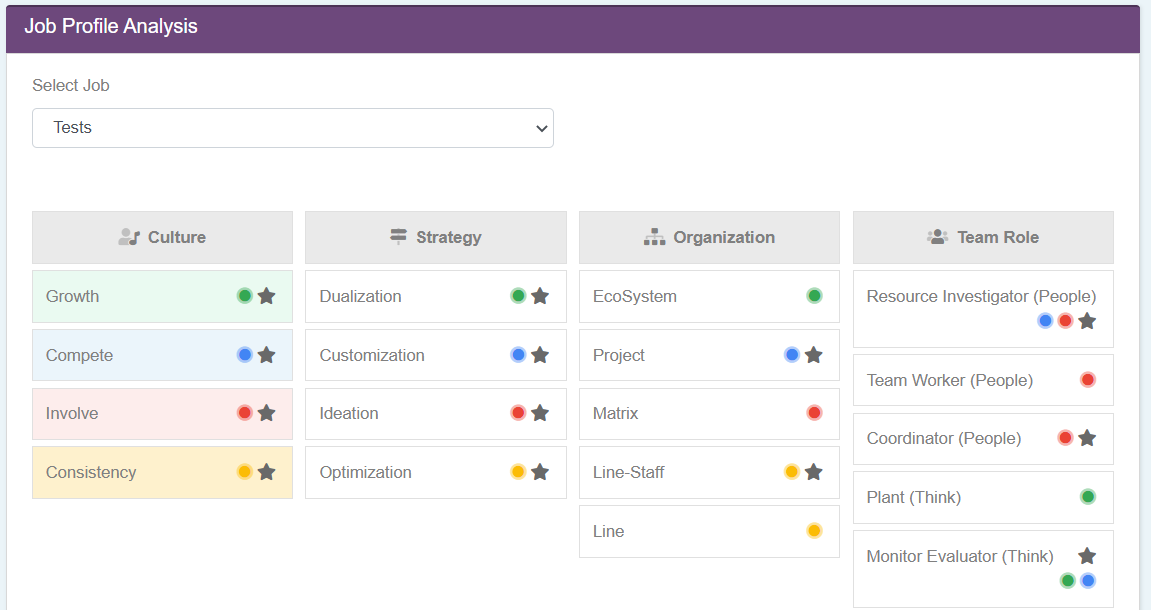Click the Team Worker (People) item

point(949,380)
